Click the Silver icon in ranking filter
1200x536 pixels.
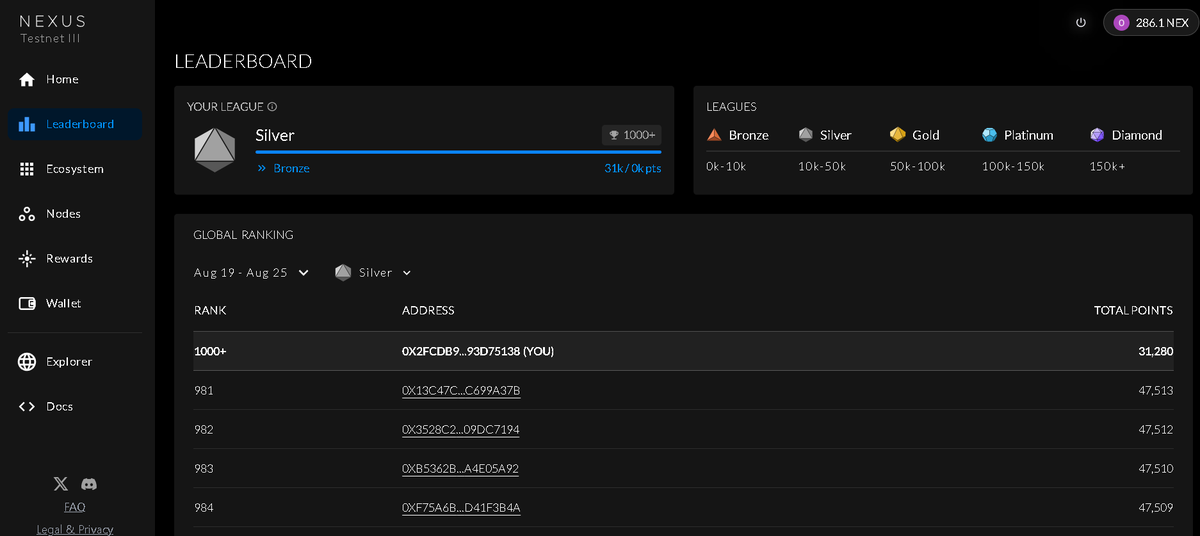click(x=343, y=272)
